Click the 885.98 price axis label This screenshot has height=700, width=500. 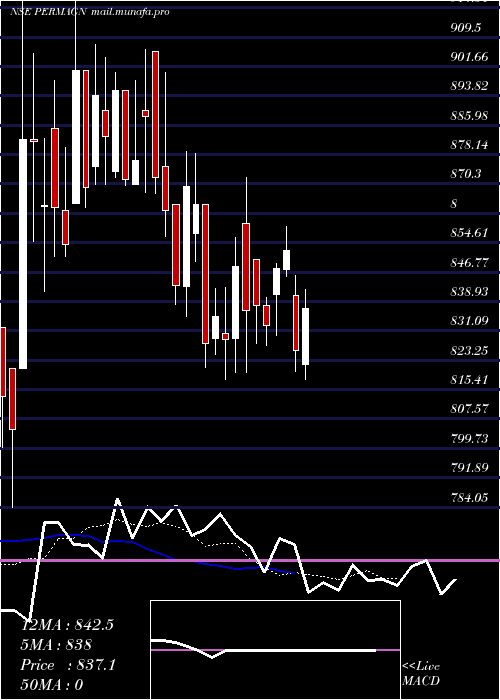469,116
